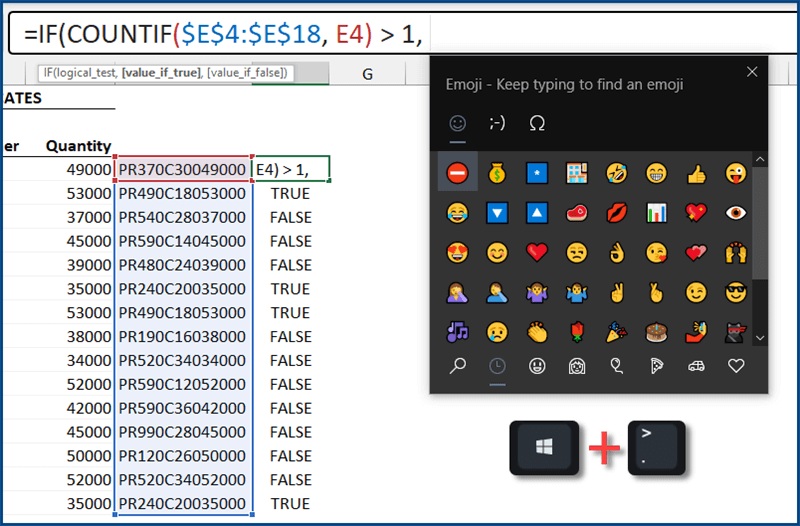This screenshot has width=800, height=526.
Task: Choose the eye emoji
Action: 736,213
